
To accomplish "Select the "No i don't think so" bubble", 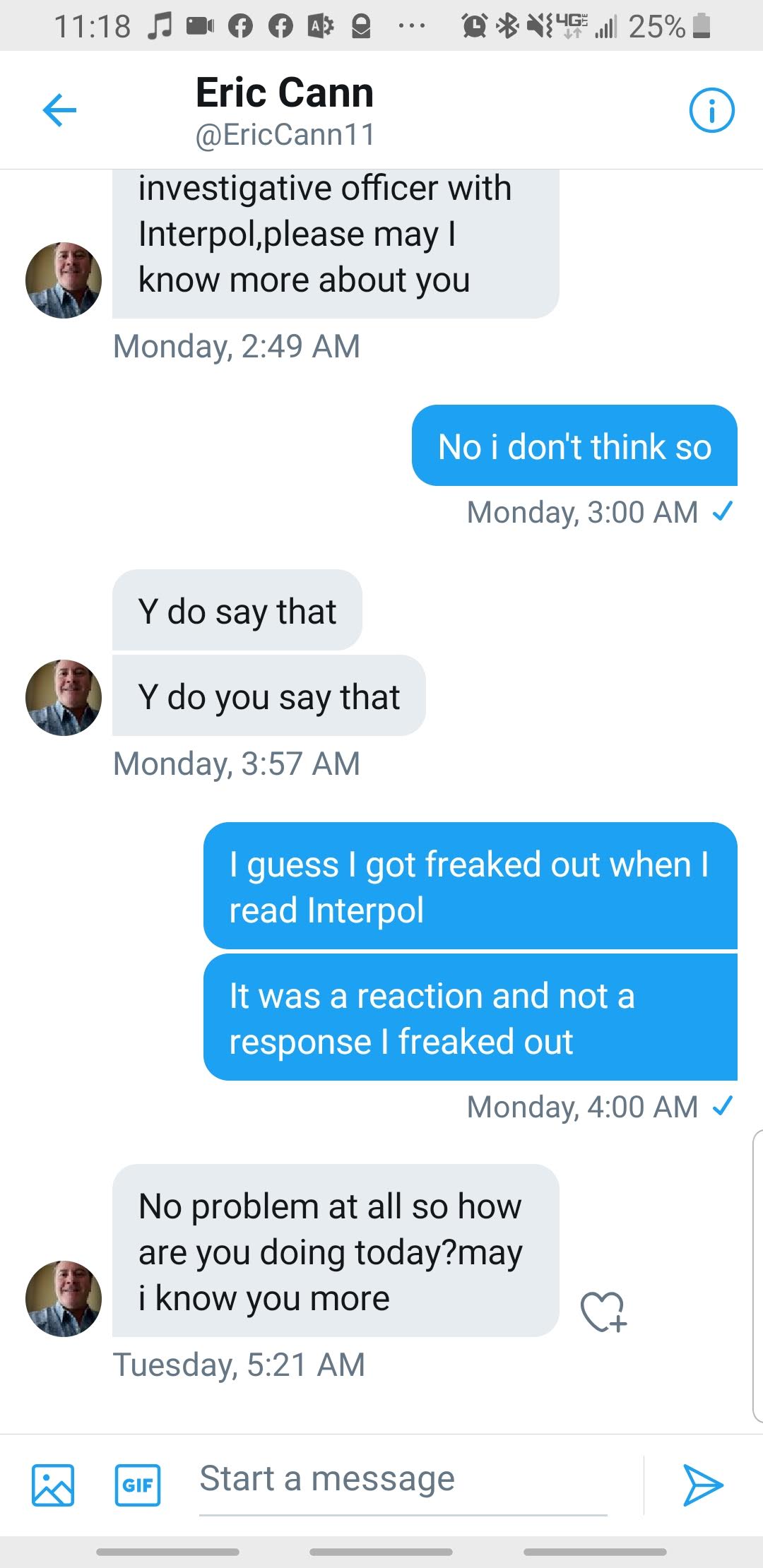I will pos(574,446).
